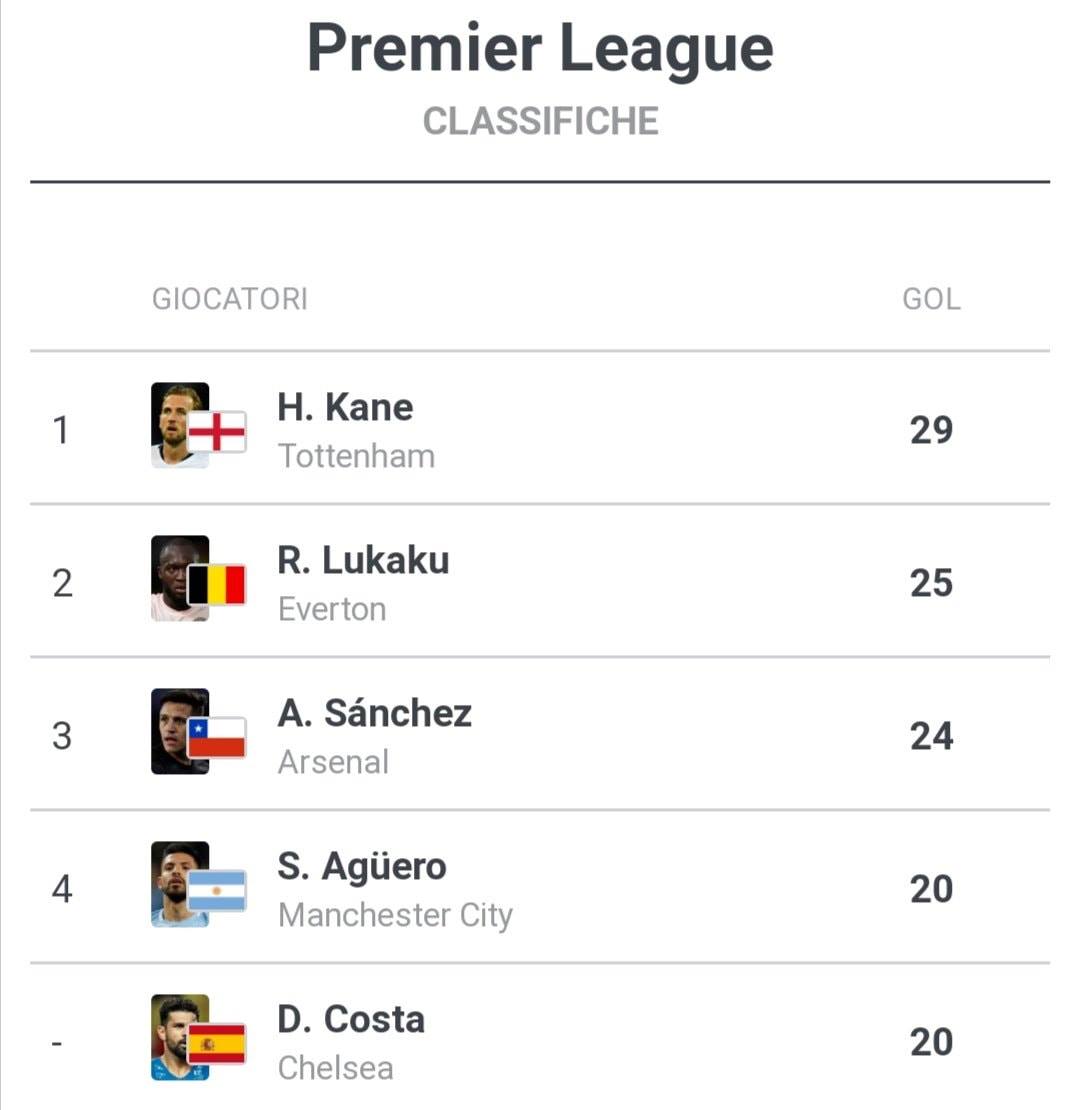Open A. Sánchez's player photo

pyautogui.click(x=180, y=731)
